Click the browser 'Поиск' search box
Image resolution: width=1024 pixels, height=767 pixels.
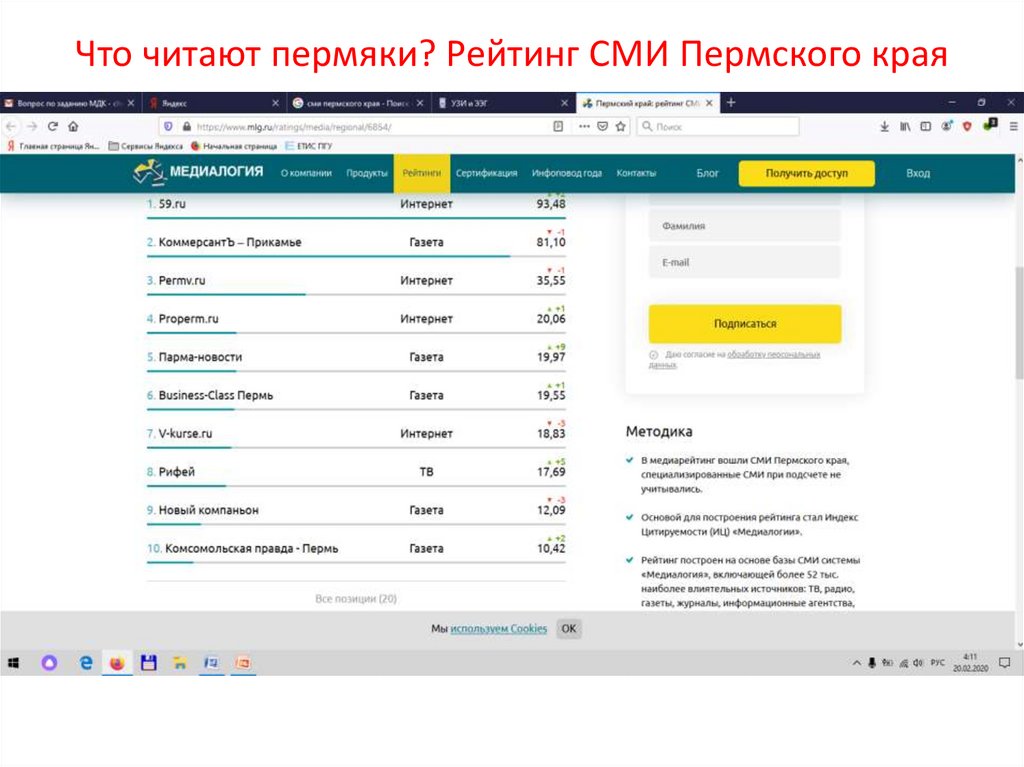pyautogui.click(x=718, y=127)
